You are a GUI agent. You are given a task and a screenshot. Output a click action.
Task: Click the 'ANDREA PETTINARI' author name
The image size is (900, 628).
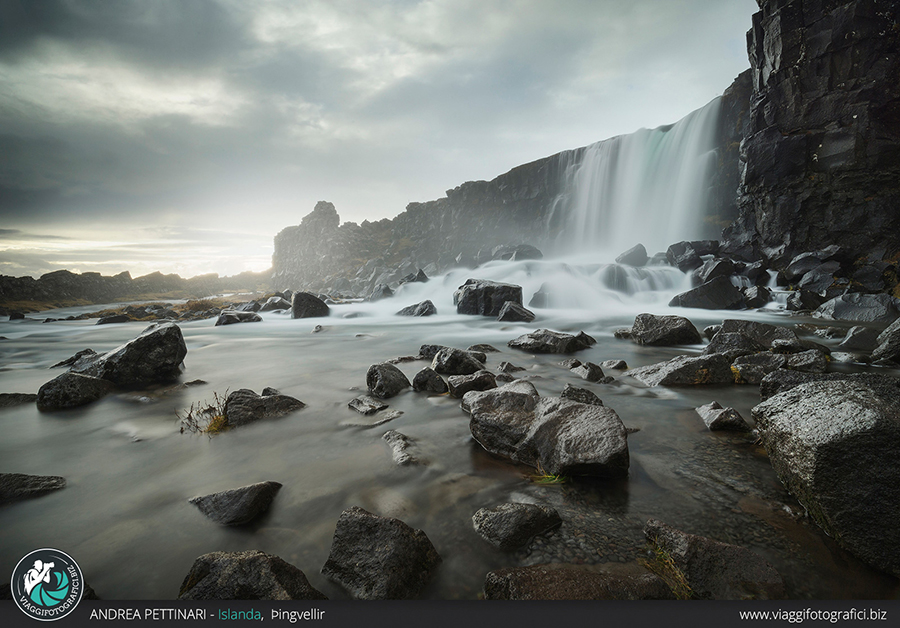coord(148,614)
